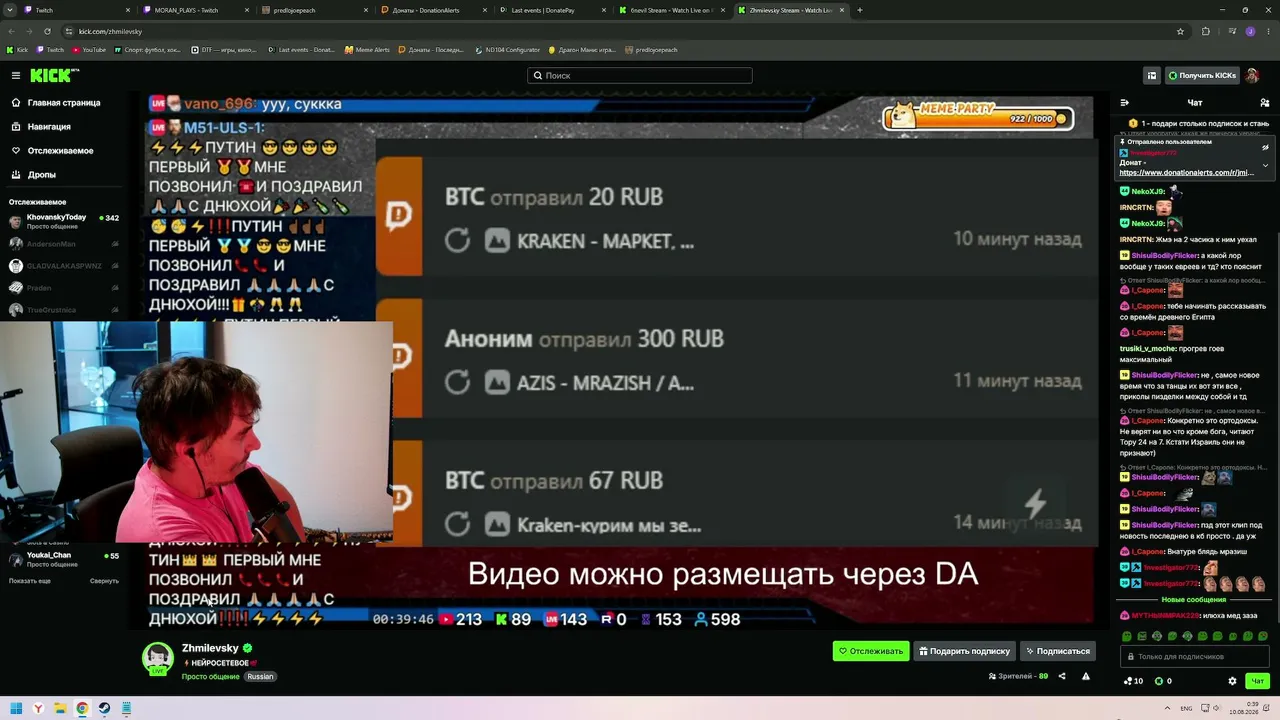Image resolution: width=1280 pixels, height=720 pixels.
Task: Open Praden channel in sidebar
Action: pyautogui.click(x=64, y=287)
